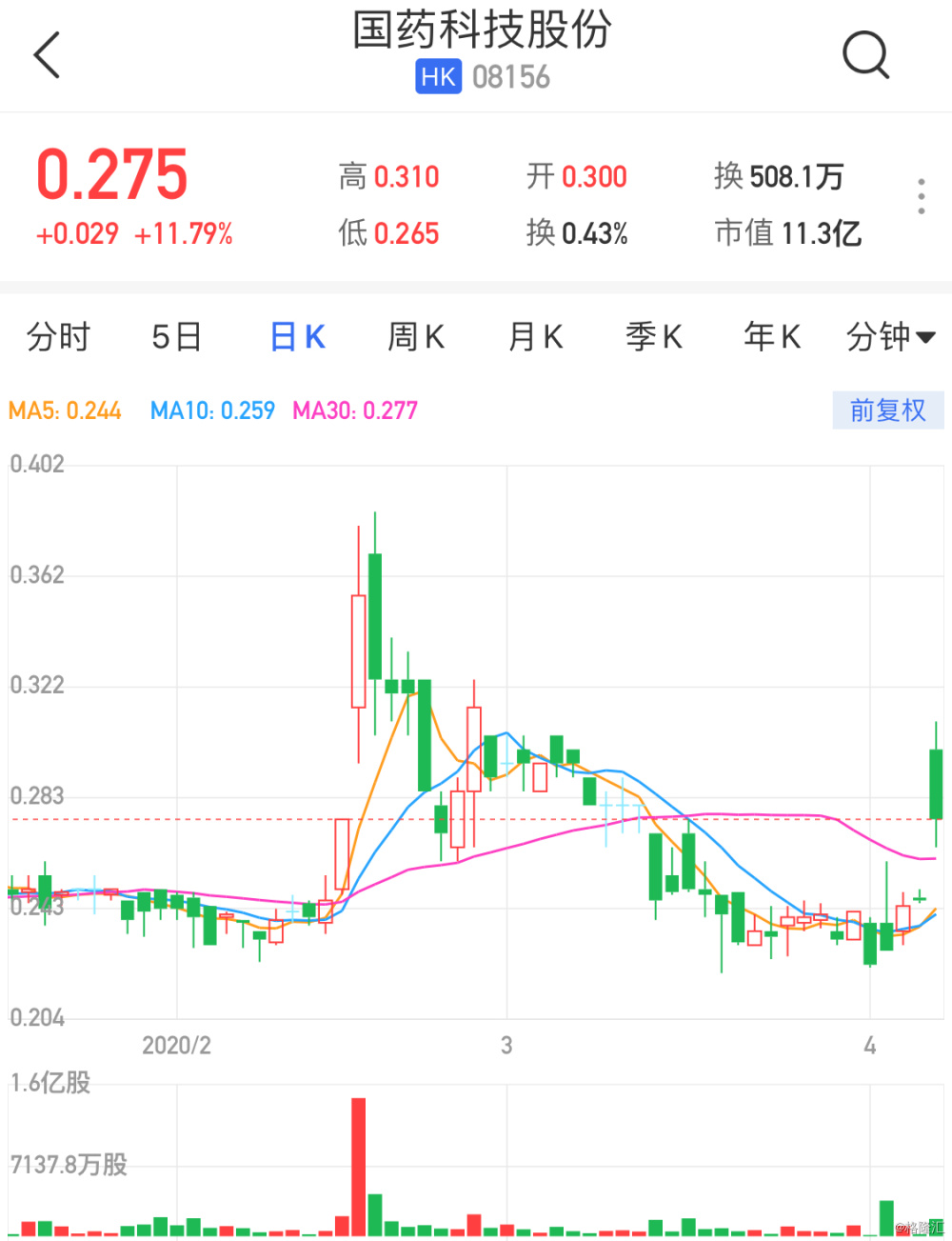The height and width of the screenshot is (1241, 952).
Task: Tap the 0.322 price axis label
Action: pyautogui.click(x=37, y=685)
